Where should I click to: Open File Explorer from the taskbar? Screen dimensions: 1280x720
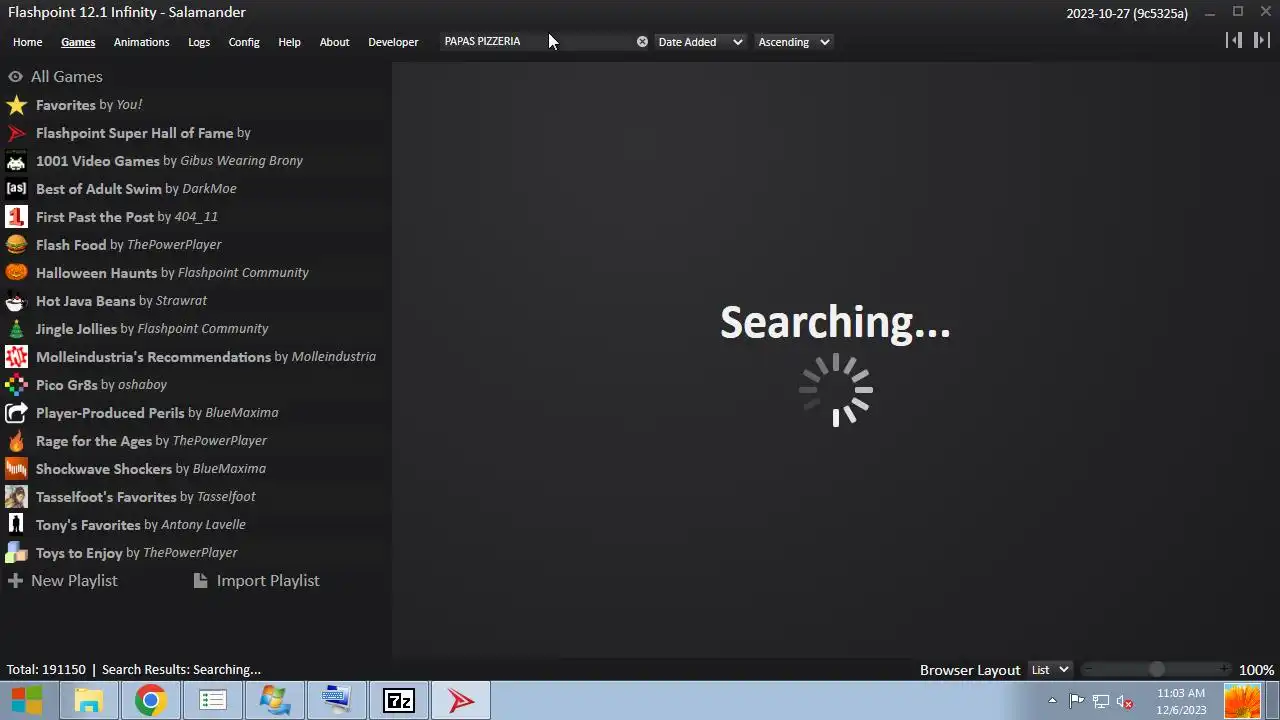[x=88, y=701]
